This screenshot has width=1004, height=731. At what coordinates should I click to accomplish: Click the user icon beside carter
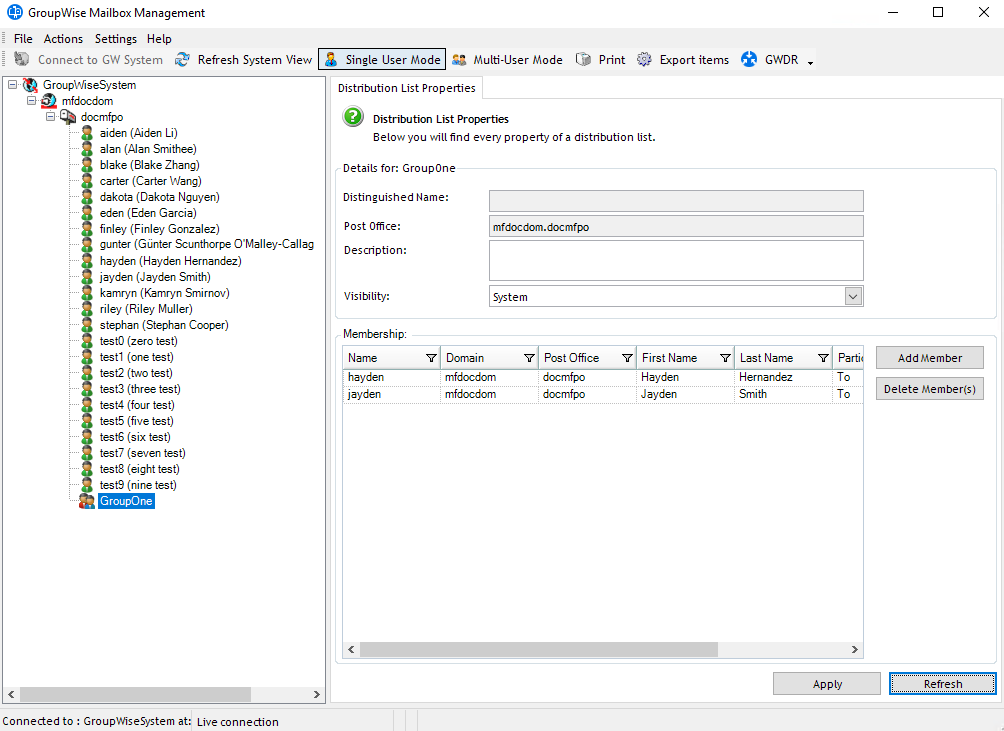click(x=87, y=181)
